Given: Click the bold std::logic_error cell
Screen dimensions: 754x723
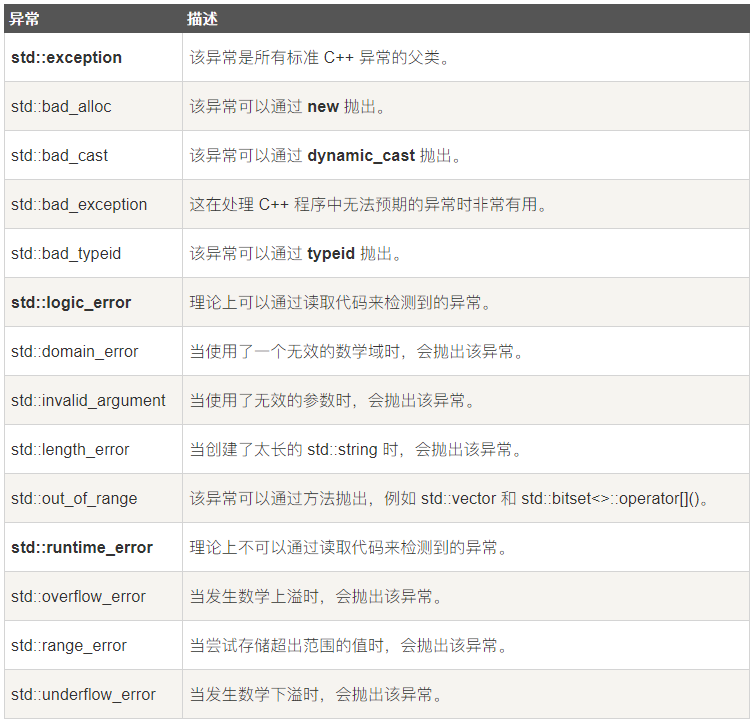Looking at the screenshot, I should [x=71, y=302].
